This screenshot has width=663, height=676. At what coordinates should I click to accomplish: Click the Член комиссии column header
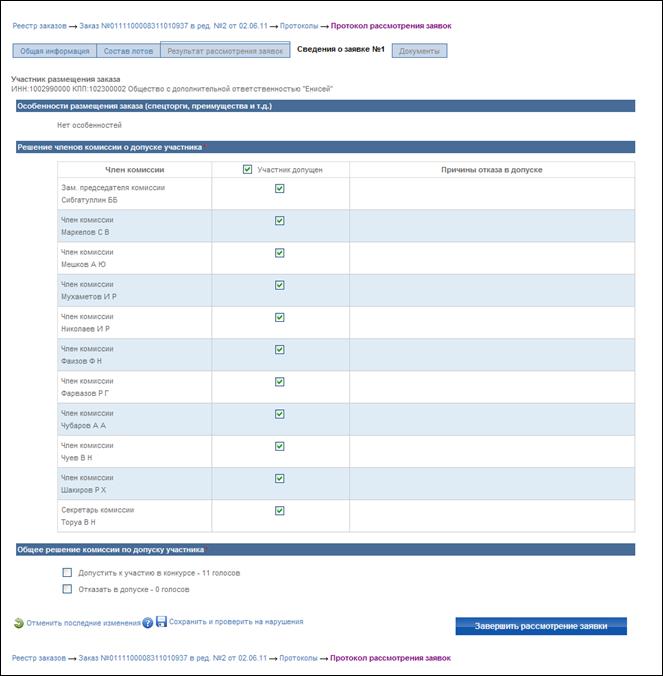tap(134, 170)
